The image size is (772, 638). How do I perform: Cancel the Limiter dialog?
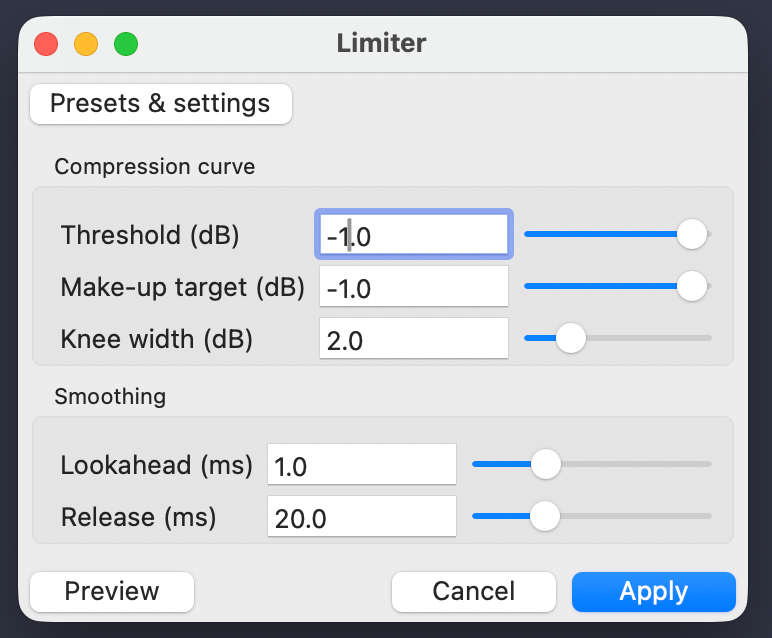click(473, 591)
